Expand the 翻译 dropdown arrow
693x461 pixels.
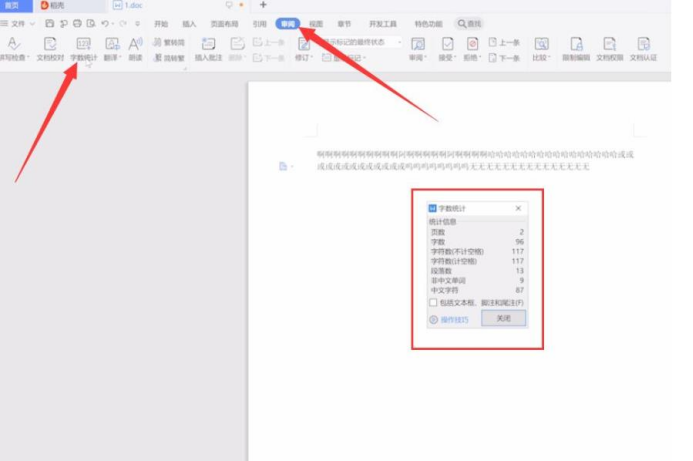120,58
